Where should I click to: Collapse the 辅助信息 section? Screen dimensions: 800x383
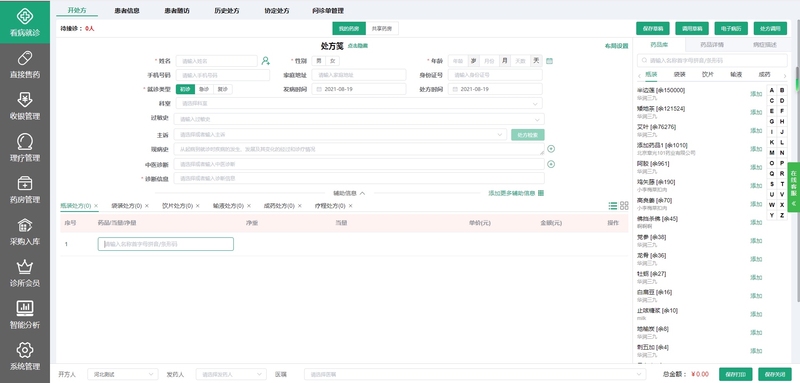click(349, 193)
